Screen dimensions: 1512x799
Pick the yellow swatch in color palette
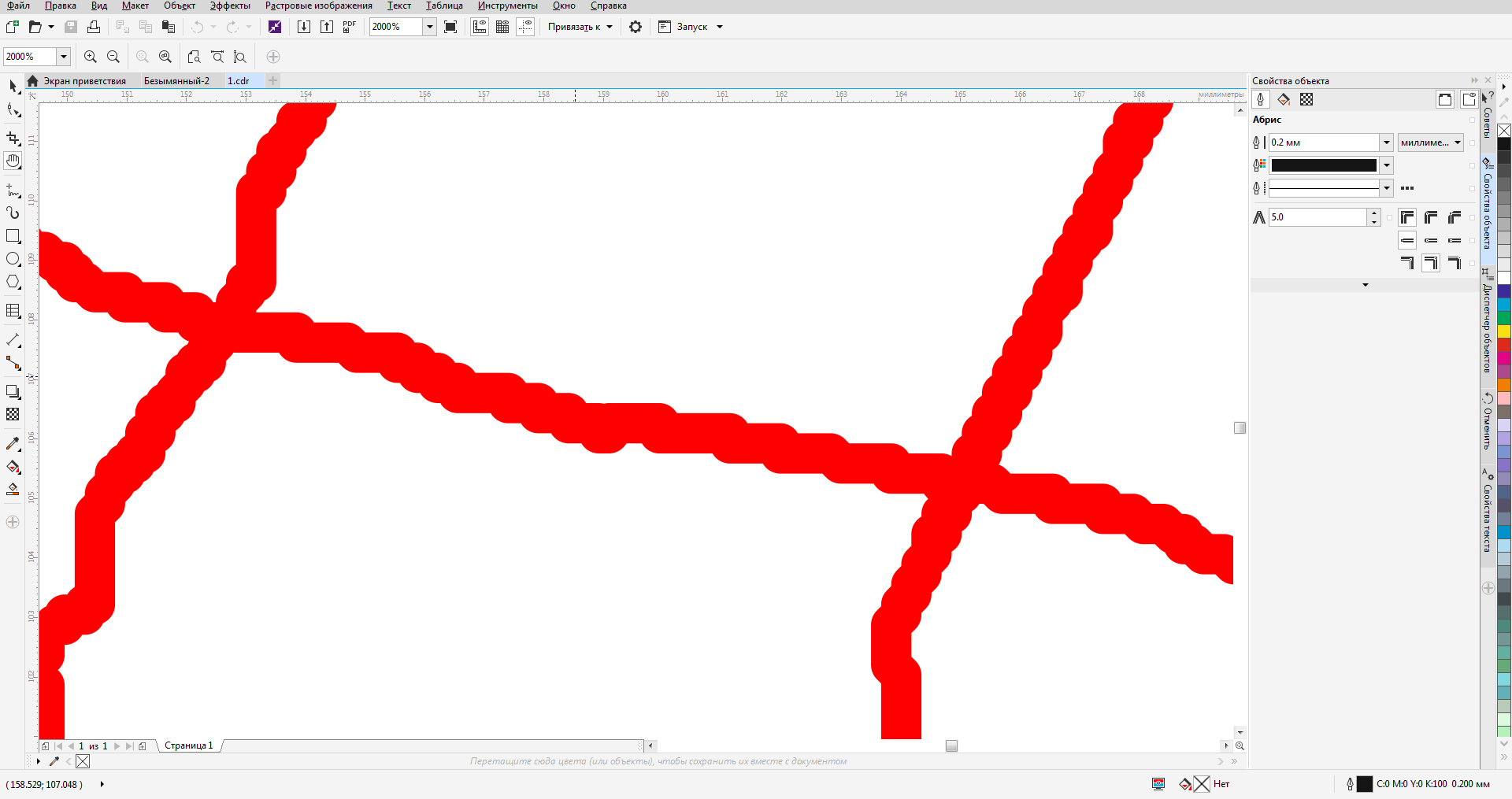pyautogui.click(x=1504, y=331)
